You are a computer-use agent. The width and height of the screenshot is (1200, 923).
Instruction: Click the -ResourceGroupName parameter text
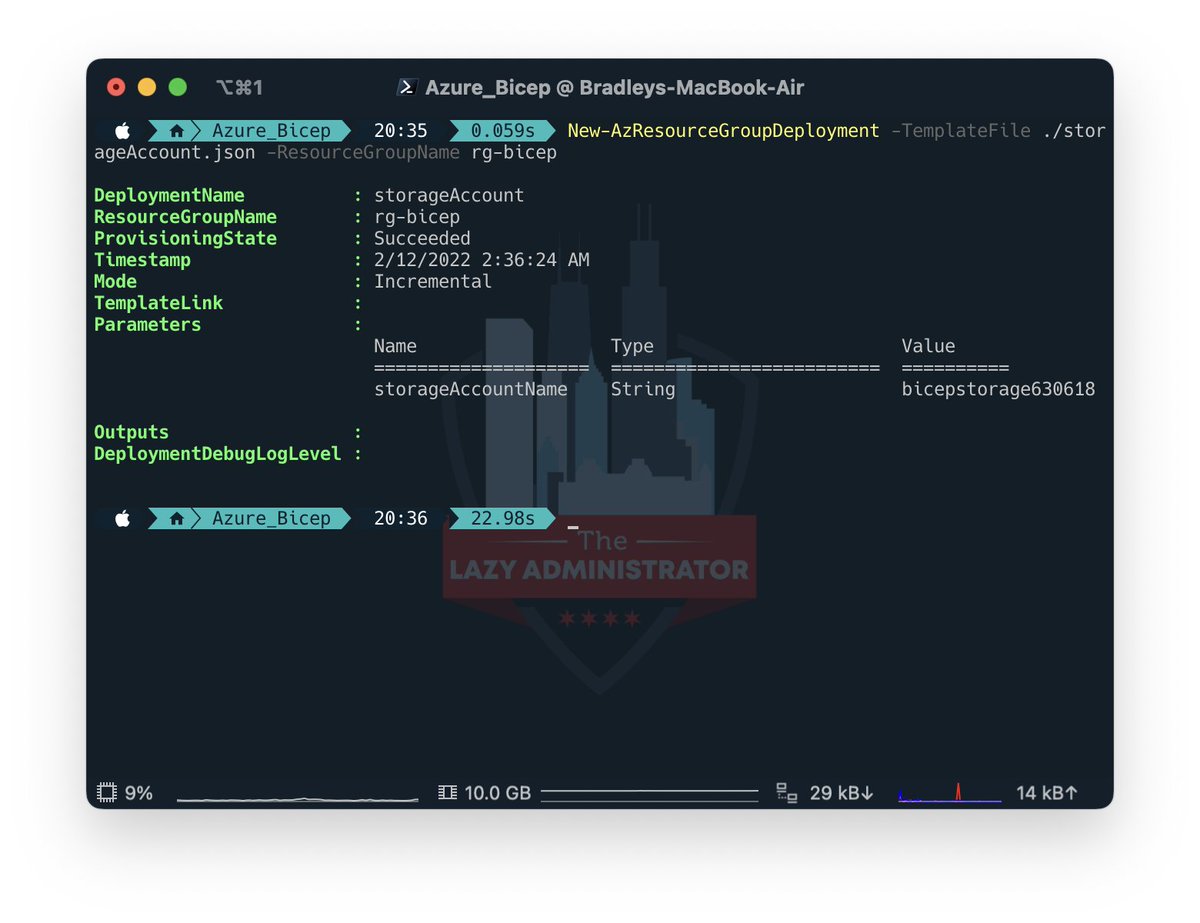tap(363, 153)
